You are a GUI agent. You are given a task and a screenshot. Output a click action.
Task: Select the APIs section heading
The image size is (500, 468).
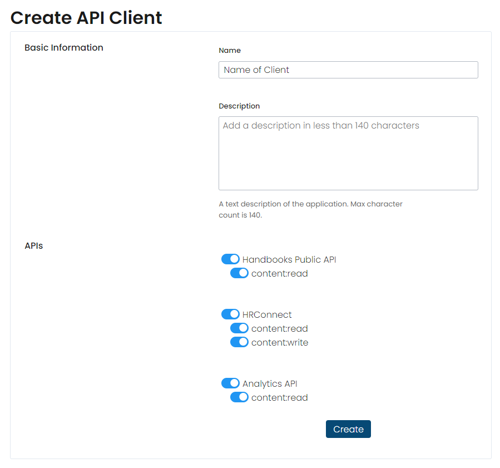pos(34,246)
